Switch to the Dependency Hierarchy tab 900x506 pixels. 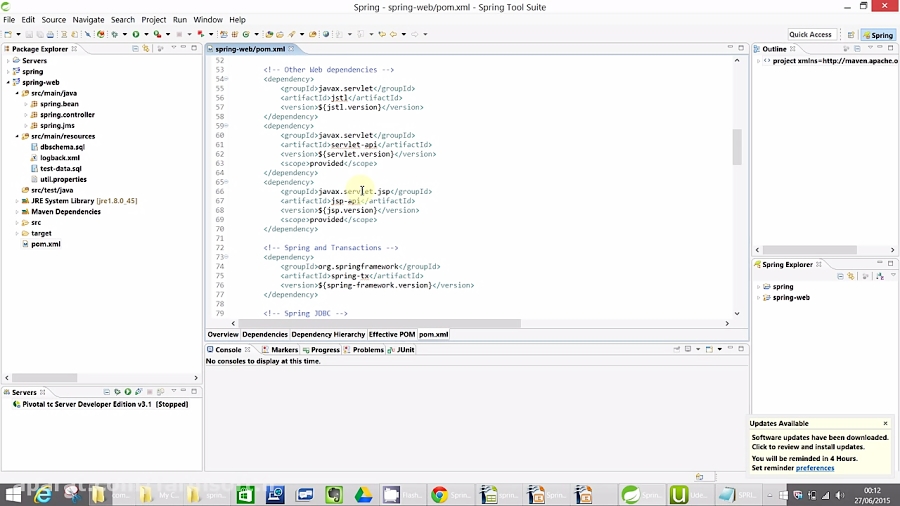pos(328,334)
